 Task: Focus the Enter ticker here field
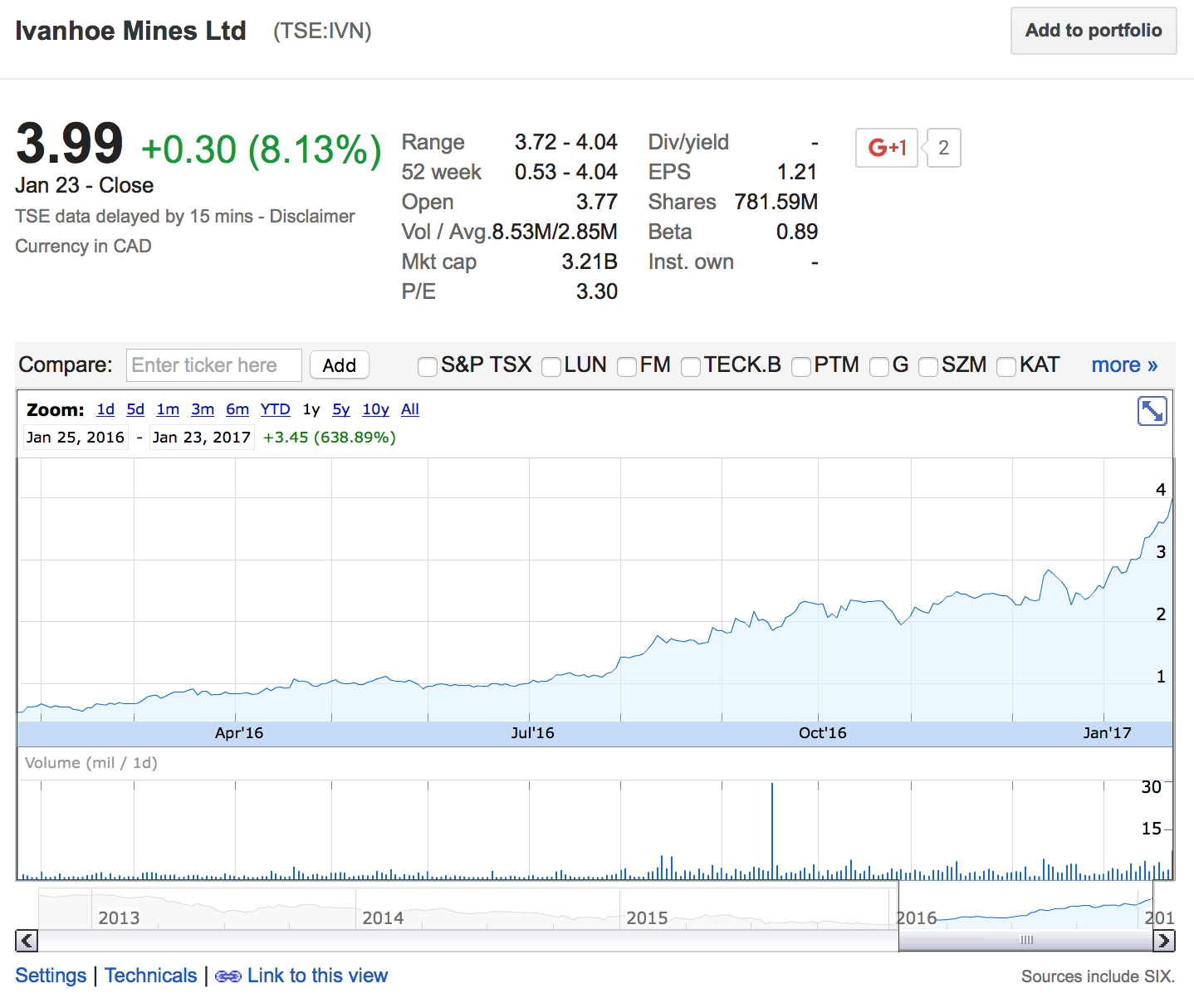click(213, 365)
